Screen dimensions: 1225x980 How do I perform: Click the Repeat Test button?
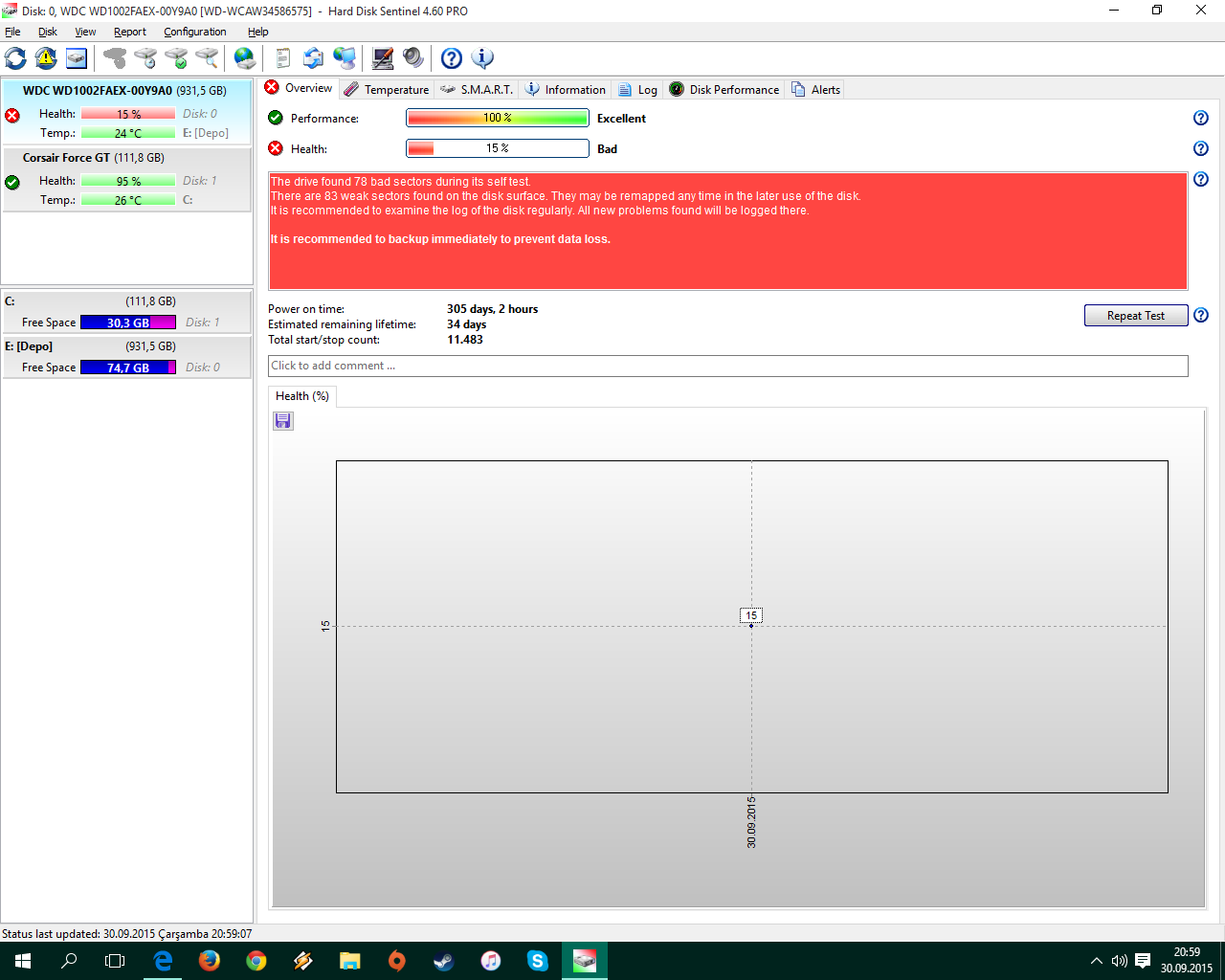tap(1136, 316)
